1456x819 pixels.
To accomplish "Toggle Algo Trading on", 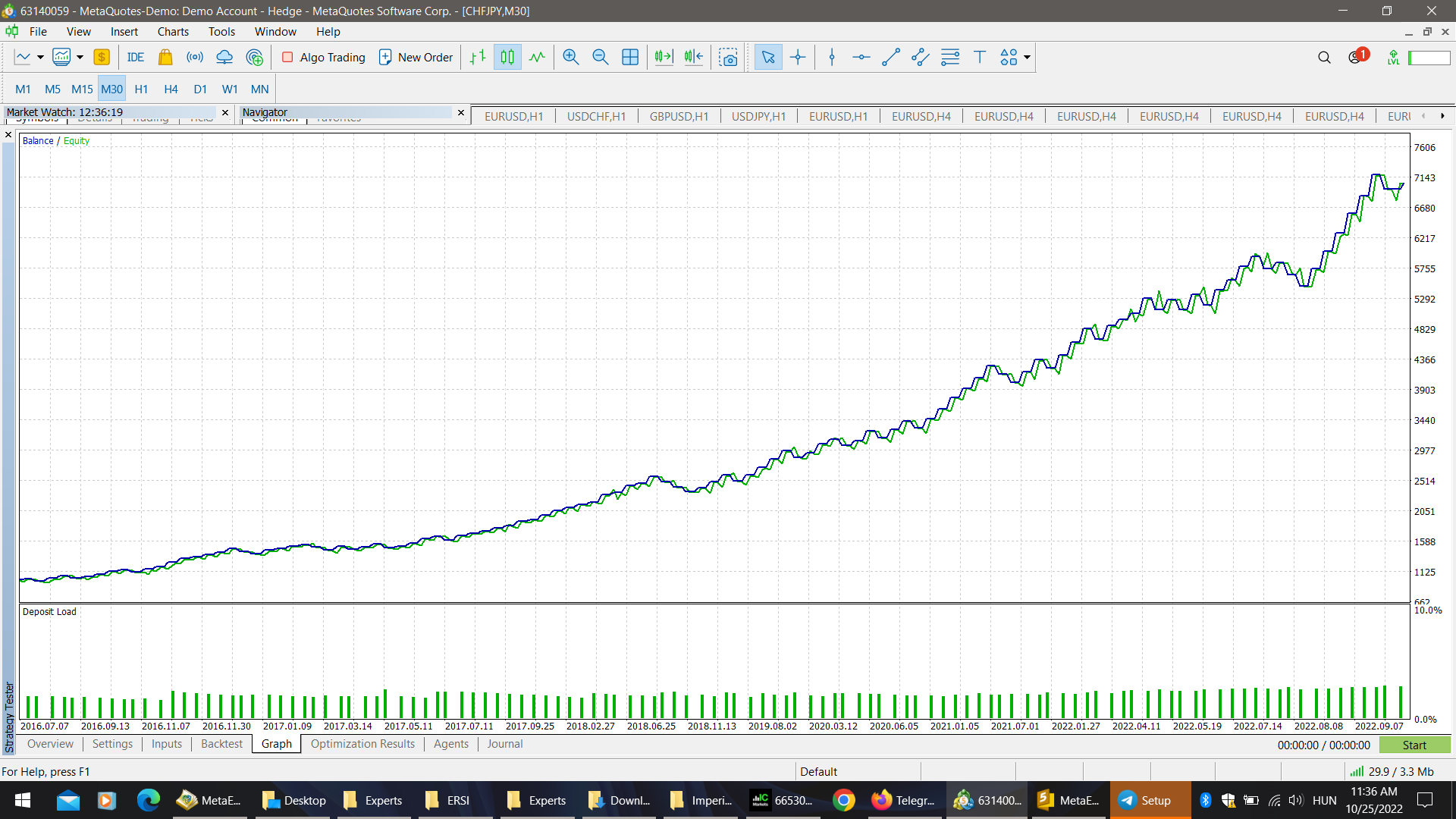I will click(324, 57).
